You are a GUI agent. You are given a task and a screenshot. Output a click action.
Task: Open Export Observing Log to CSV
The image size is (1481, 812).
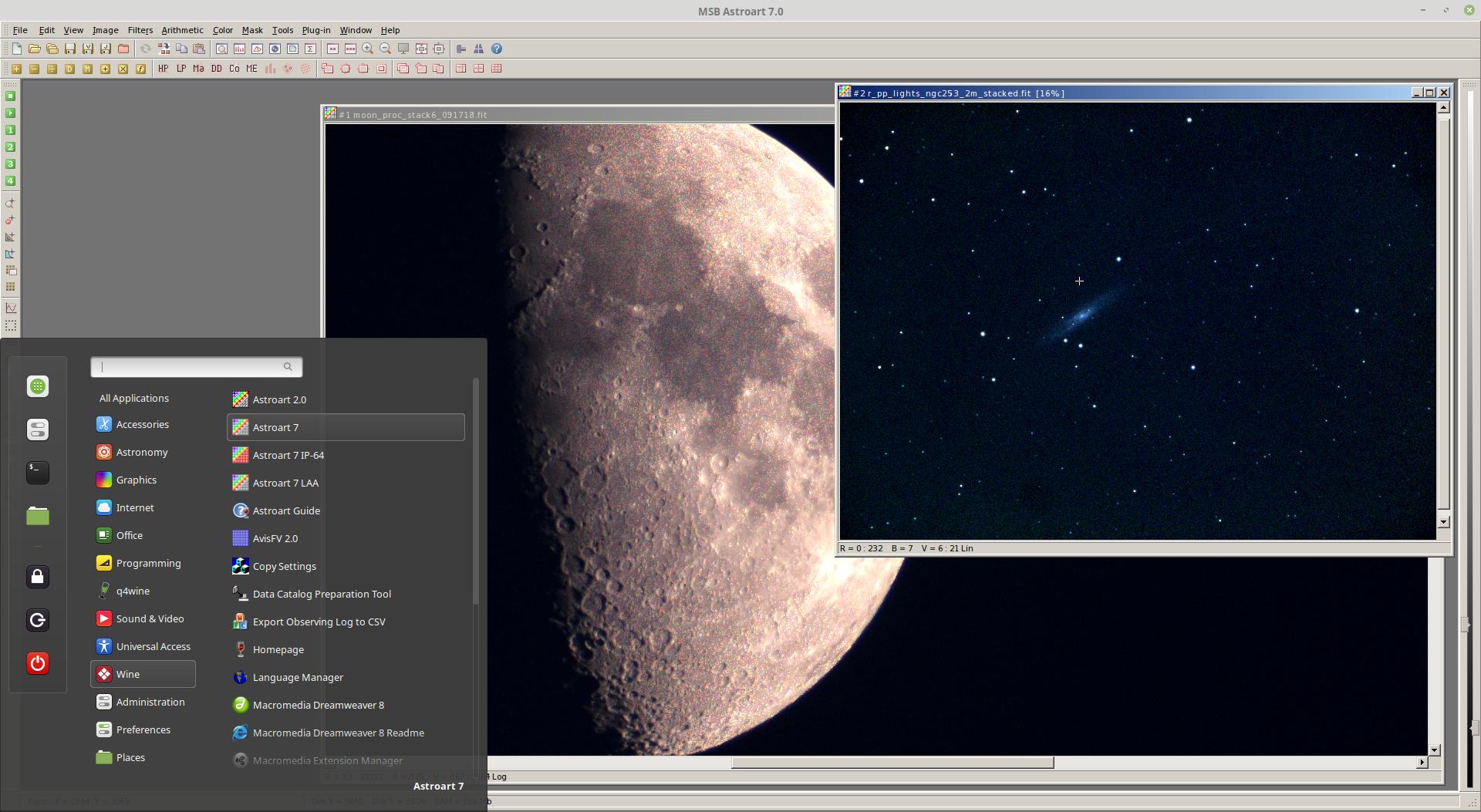tap(346, 622)
